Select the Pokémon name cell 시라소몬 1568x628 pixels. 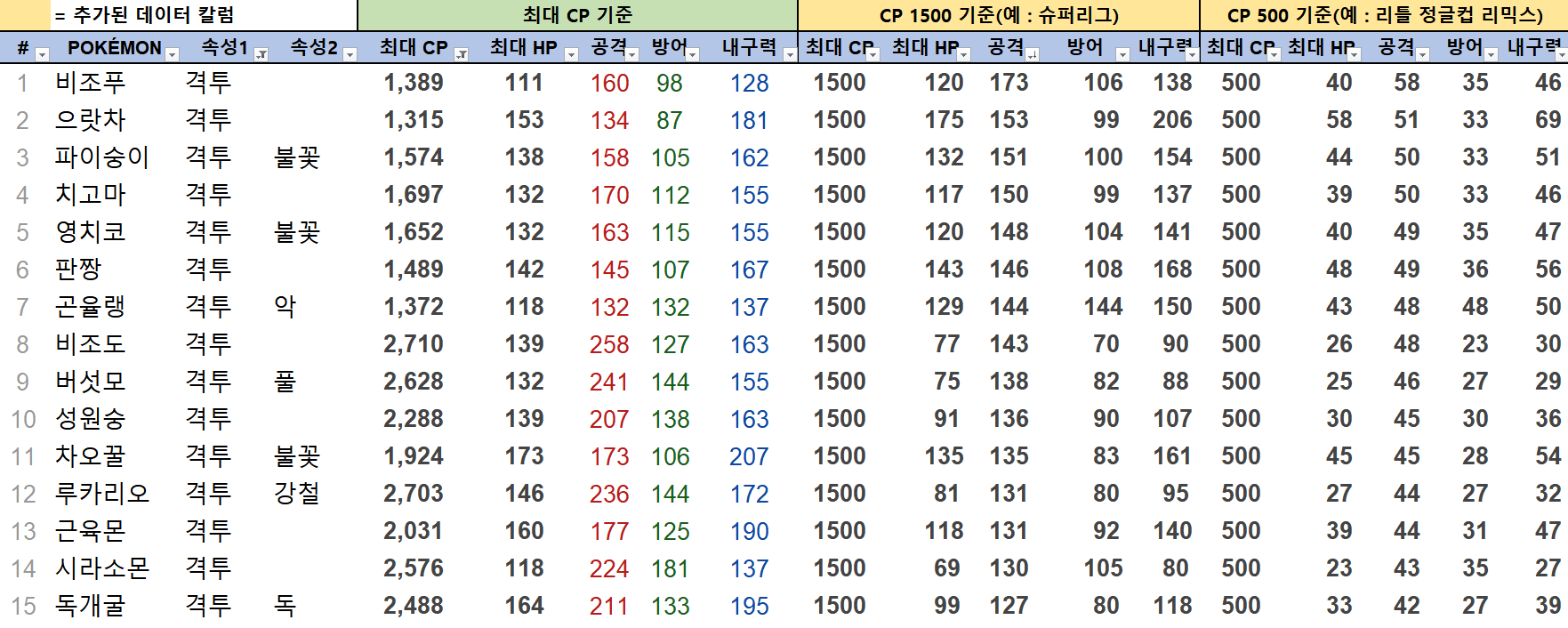coord(102,568)
